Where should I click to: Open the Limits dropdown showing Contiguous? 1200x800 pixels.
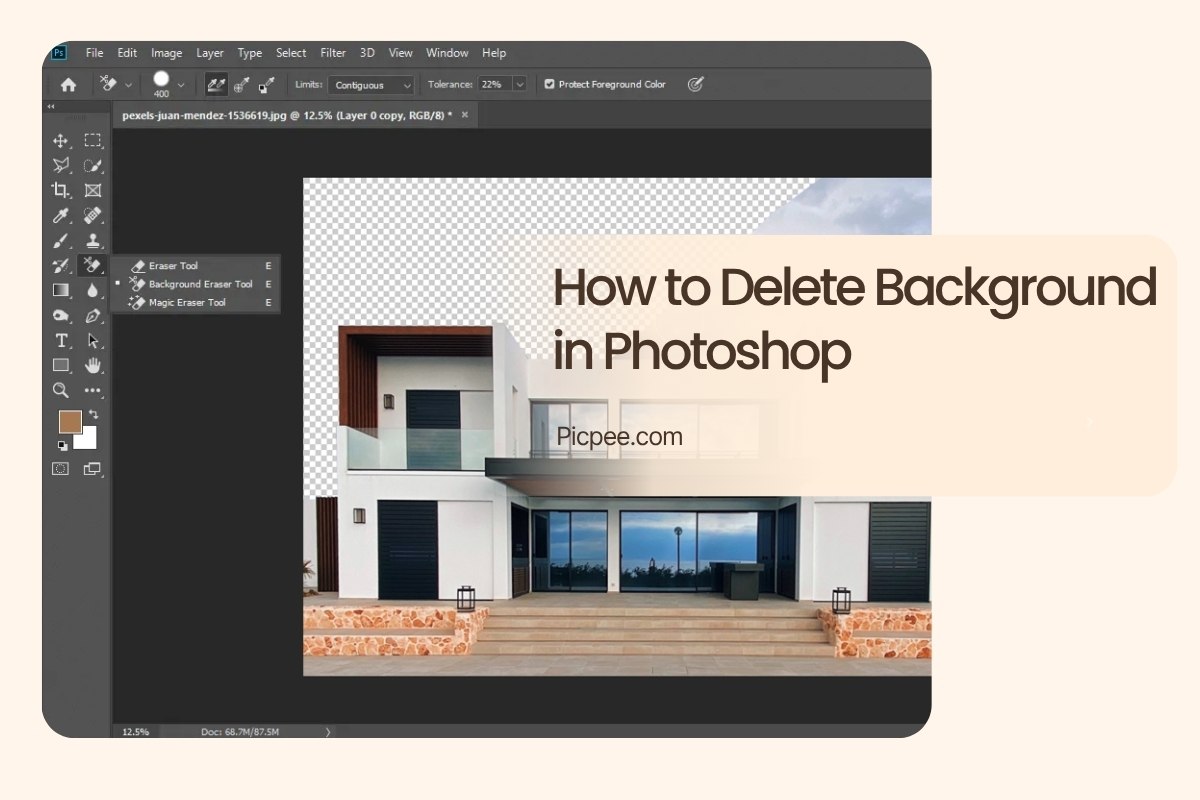373,85
